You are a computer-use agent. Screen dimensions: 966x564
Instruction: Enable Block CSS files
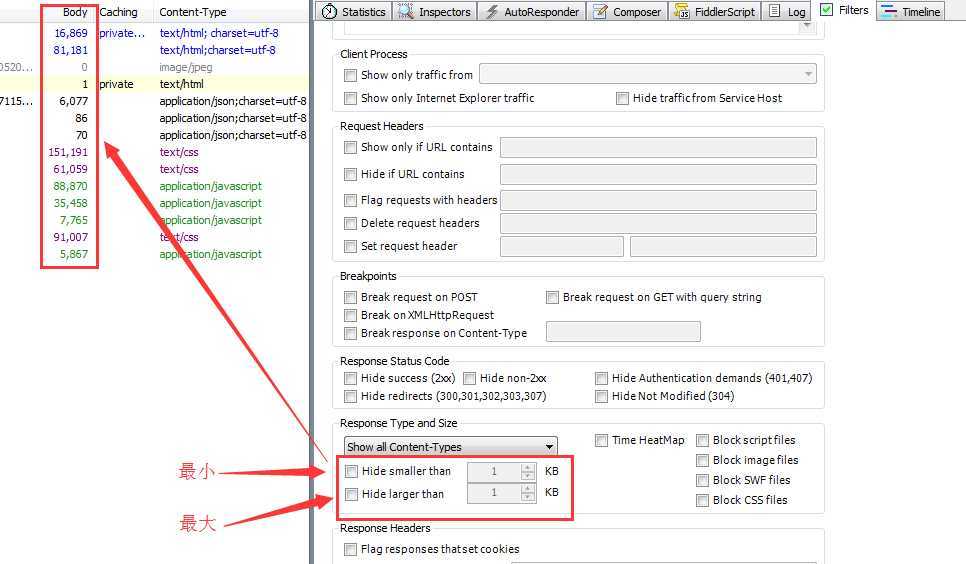(x=702, y=501)
